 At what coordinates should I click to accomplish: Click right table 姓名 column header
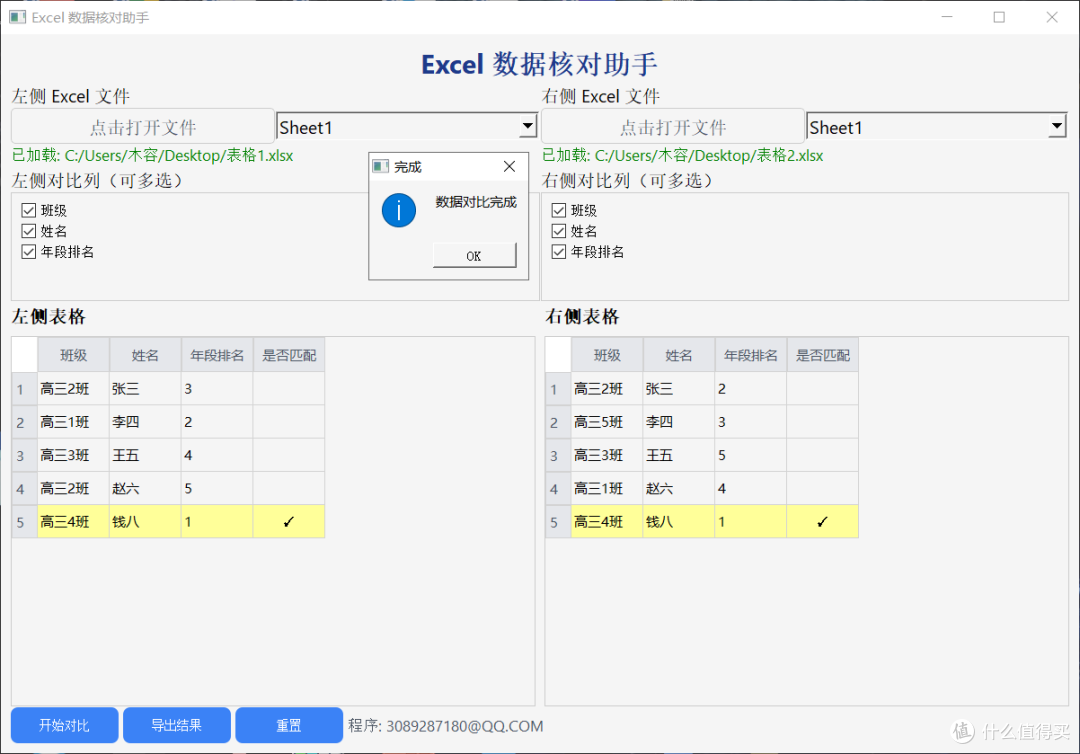pos(678,355)
